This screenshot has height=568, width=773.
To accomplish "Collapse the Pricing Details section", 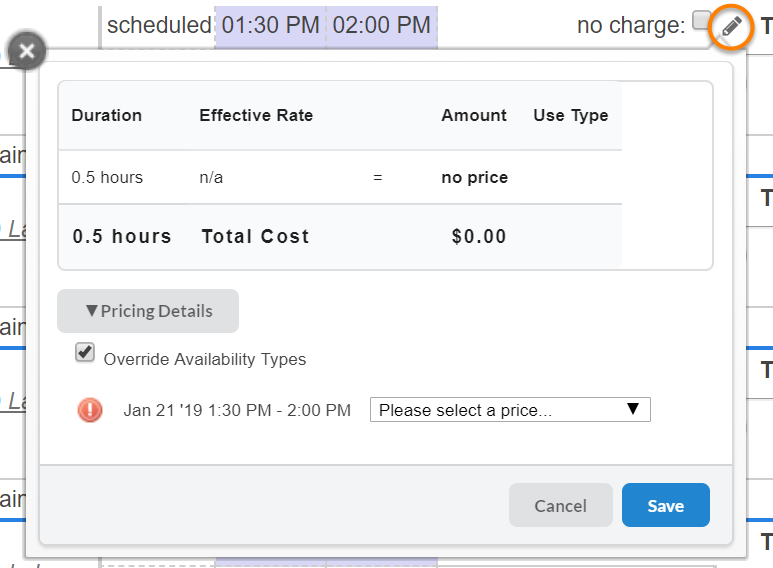I will (x=148, y=311).
